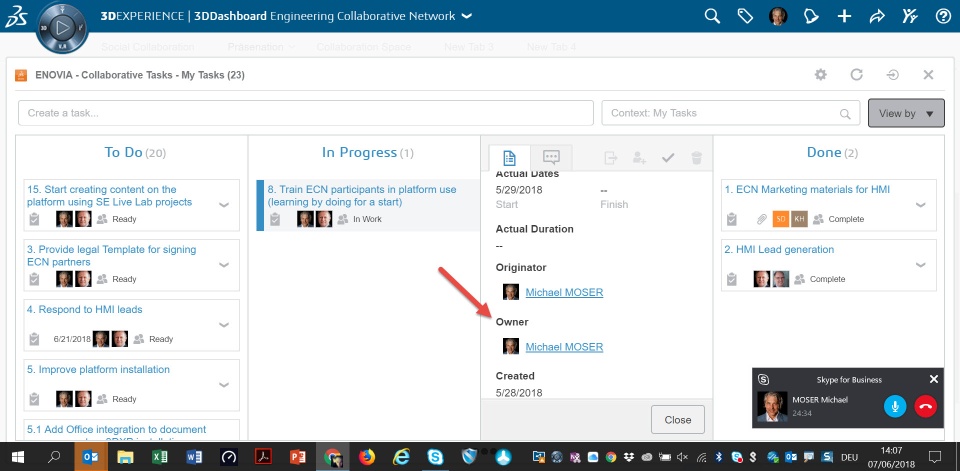The height and width of the screenshot is (471, 960).
Task: Open task 2 HMI Lead generation
Action: [779, 249]
